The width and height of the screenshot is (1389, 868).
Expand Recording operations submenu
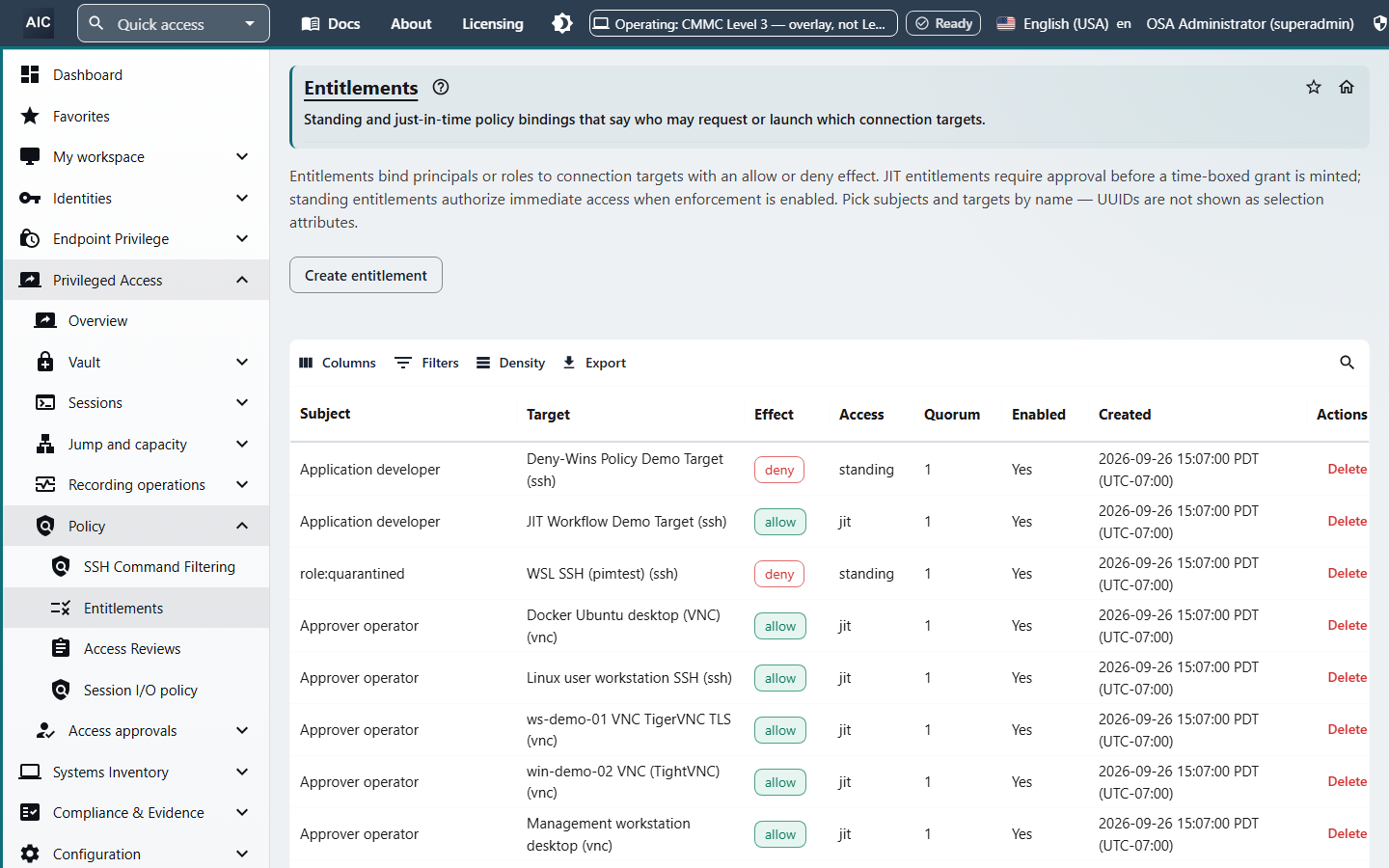tap(135, 484)
